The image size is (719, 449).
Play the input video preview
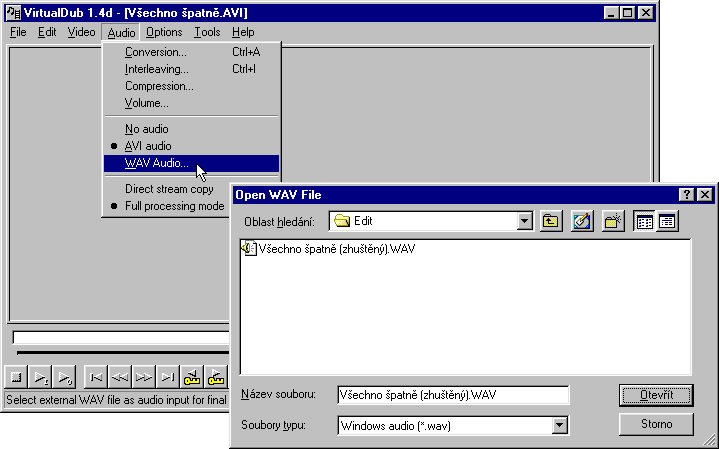coord(40,377)
